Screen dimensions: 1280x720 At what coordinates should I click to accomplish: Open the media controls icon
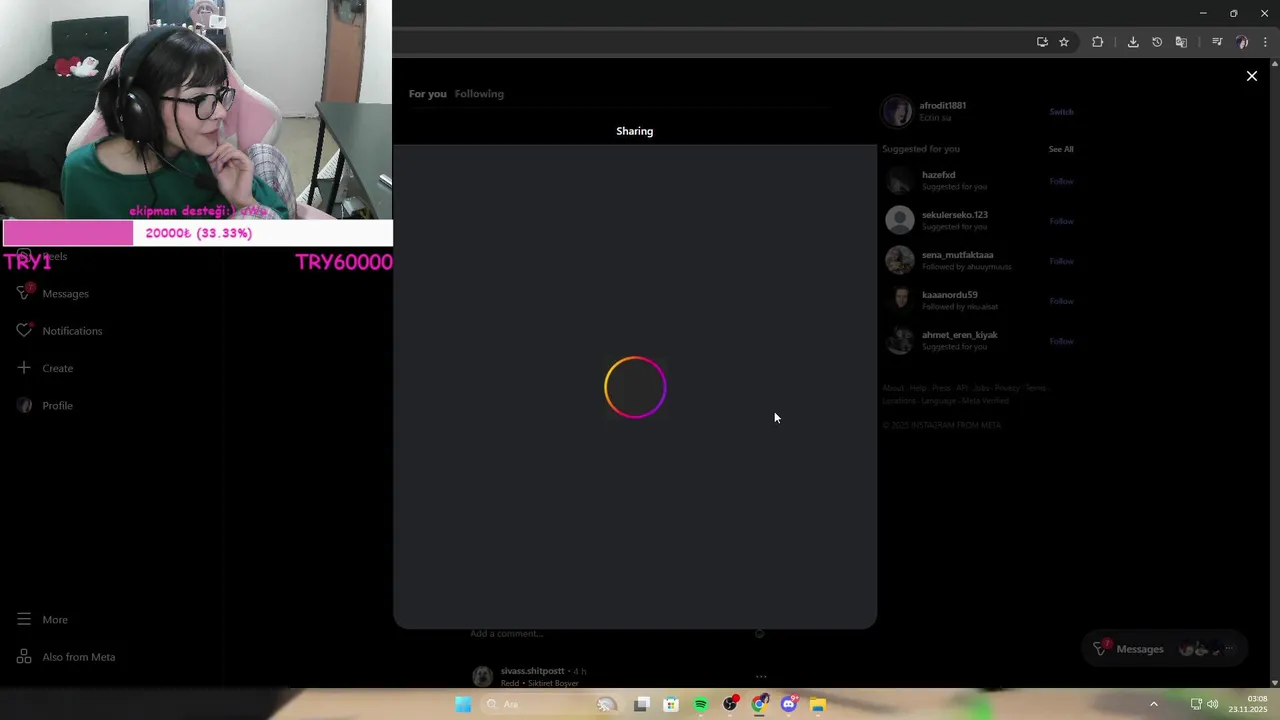(1217, 42)
